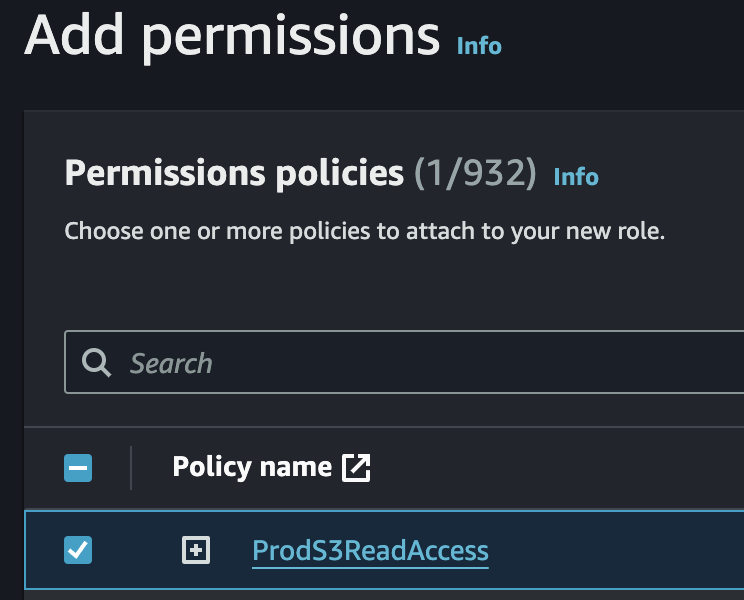
Task: Click the Permissions policies section title
Action: coord(234,174)
